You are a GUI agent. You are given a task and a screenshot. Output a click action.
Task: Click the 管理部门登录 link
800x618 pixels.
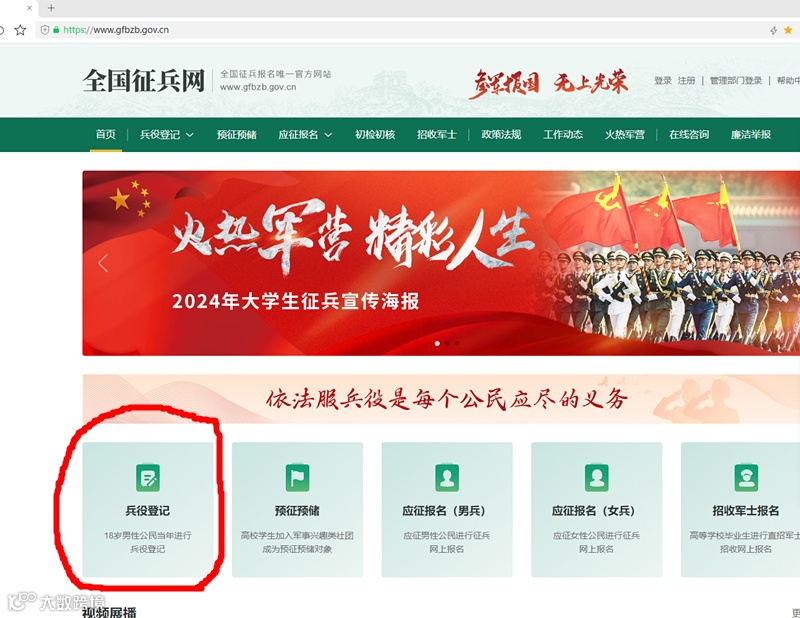(736, 80)
